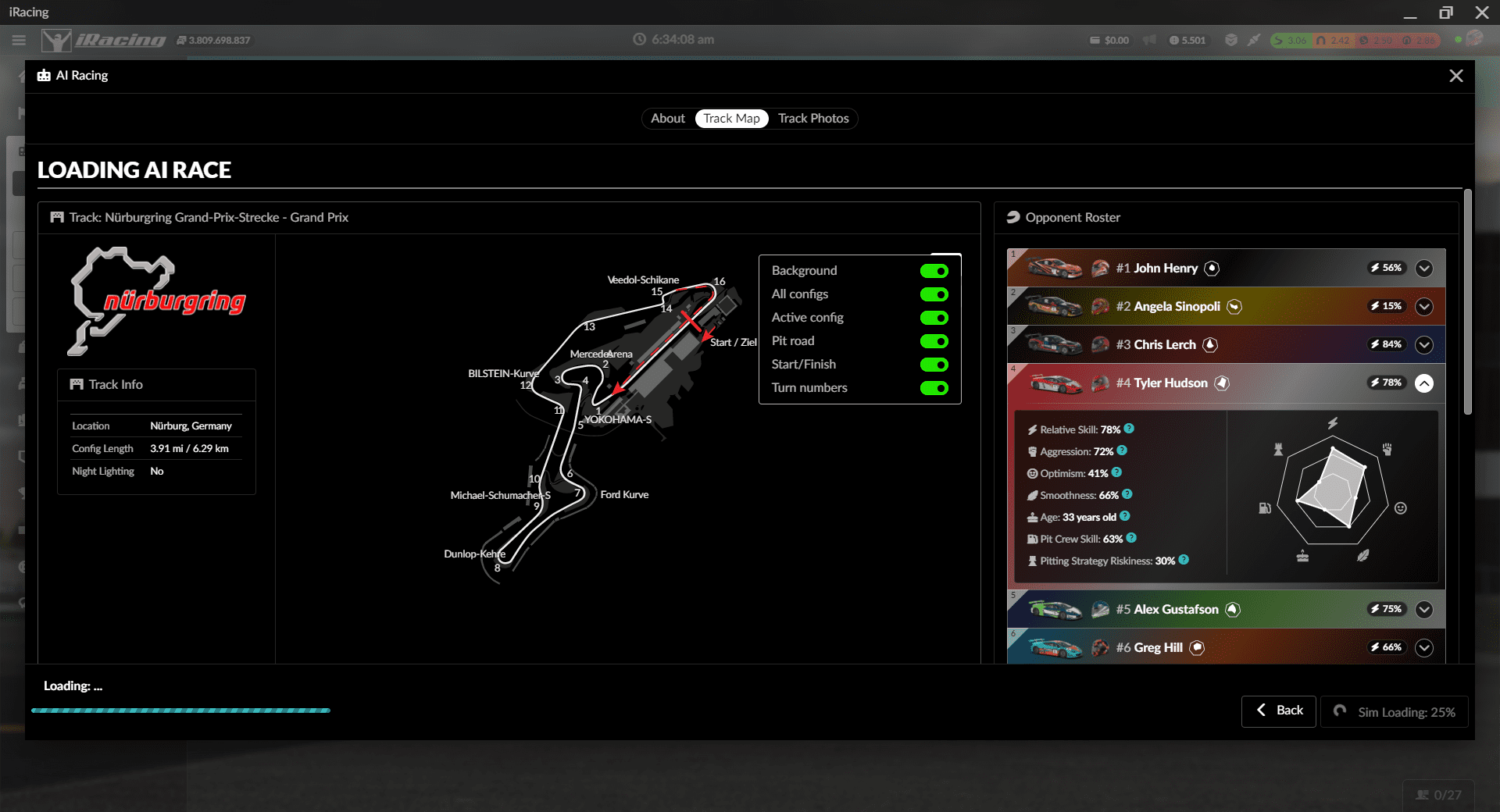Screen dimensions: 1500x812
Task: Click the $0.00 account balance in the header
Action: point(1109,40)
